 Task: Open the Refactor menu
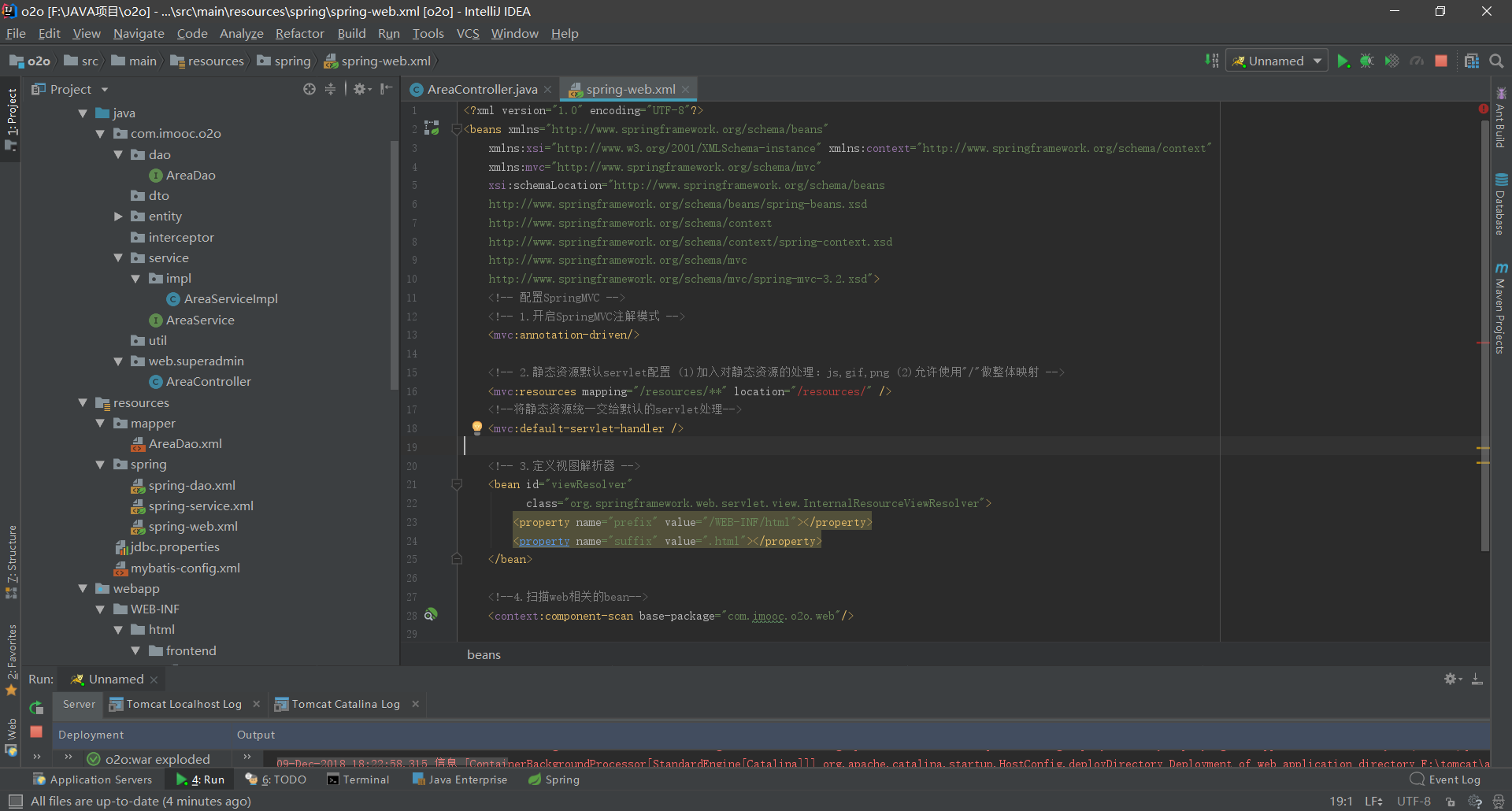point(299,33)
